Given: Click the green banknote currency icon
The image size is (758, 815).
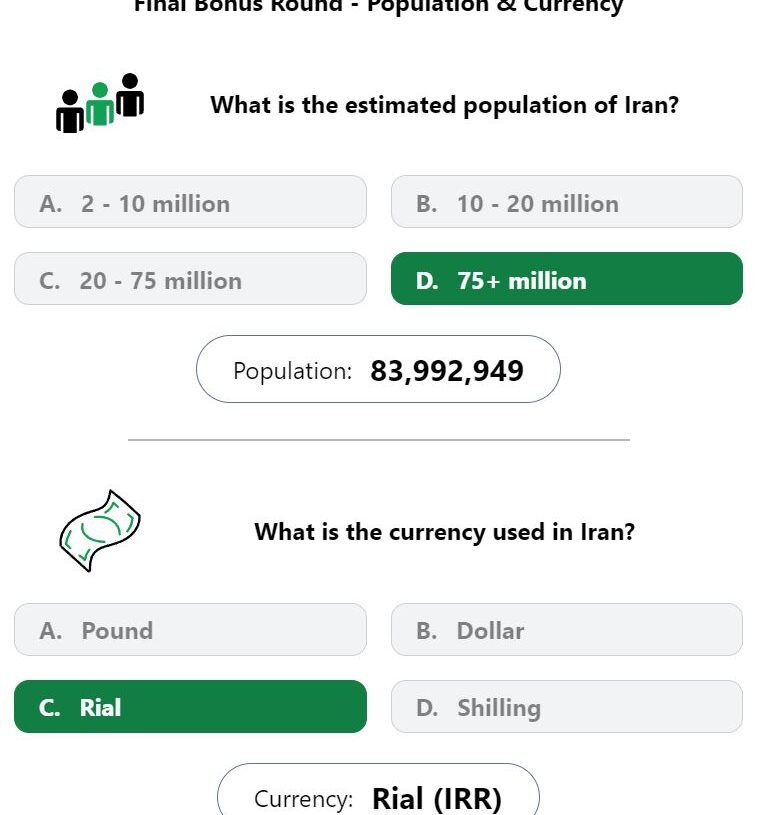Looking at the screenshot, I should click(100, 531).
